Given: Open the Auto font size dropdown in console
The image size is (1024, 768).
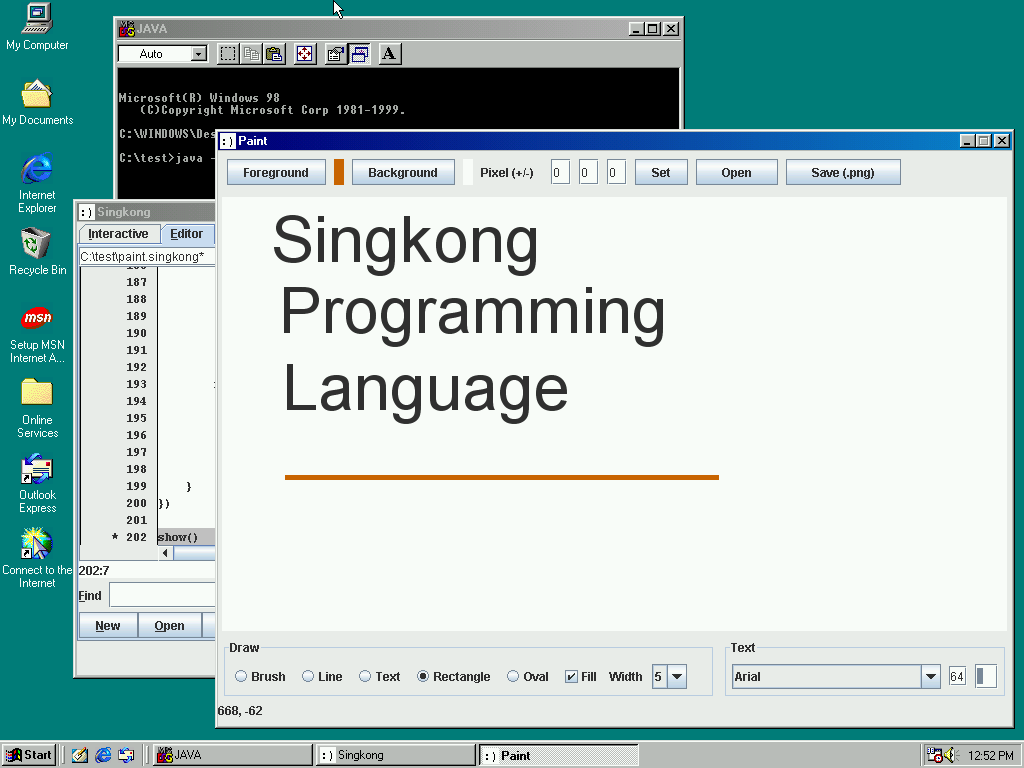Looking at the screenshot, I should [x=198, y=54].
